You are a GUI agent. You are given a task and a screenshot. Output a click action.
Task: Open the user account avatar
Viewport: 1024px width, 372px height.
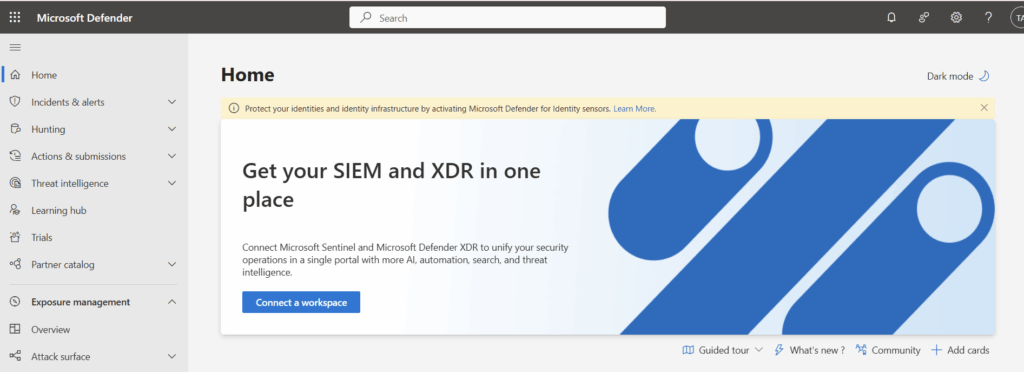pyautogui.click(x=1017, y=18)
